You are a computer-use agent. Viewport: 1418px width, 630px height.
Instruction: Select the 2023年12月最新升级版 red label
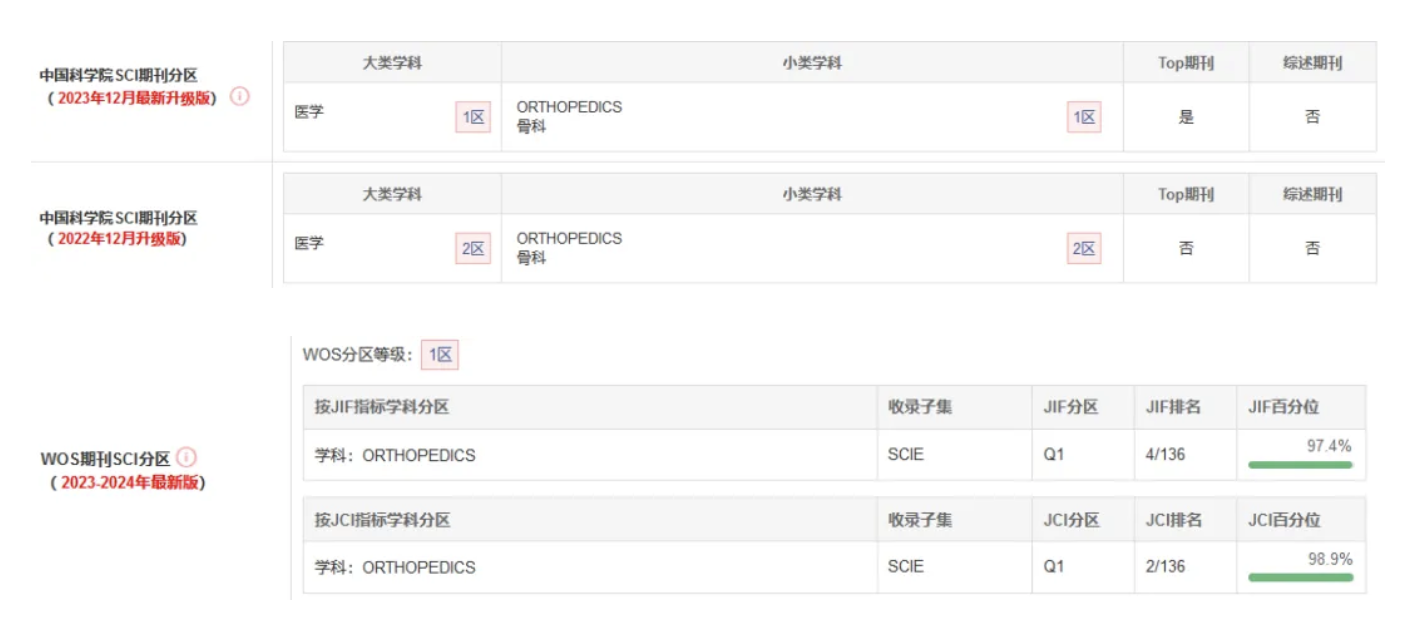point(136,98)
